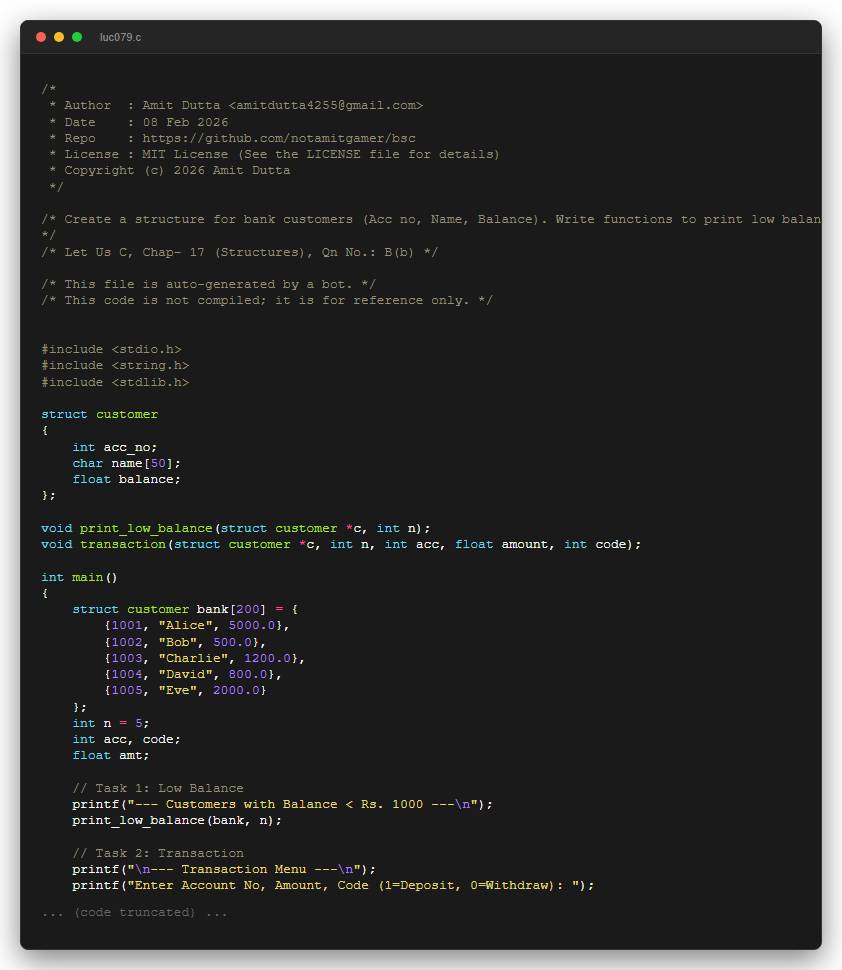Click the 'int acc_no;' member line
The image size is (842, 970).
[115, 447]
